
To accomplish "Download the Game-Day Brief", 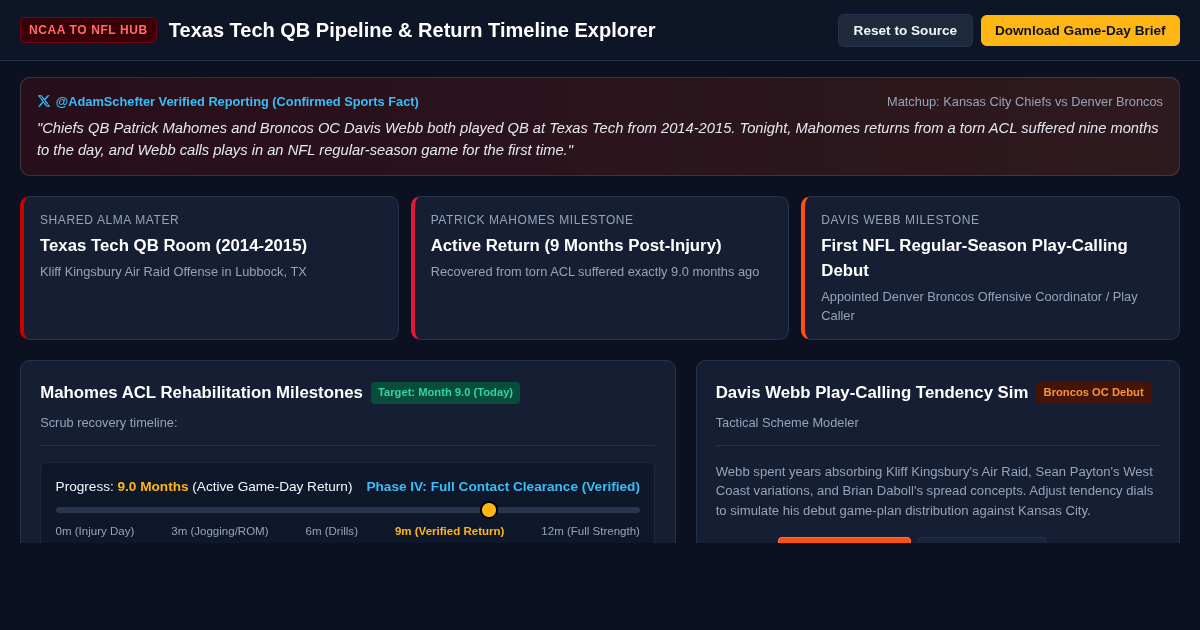I will point(1080,30).
